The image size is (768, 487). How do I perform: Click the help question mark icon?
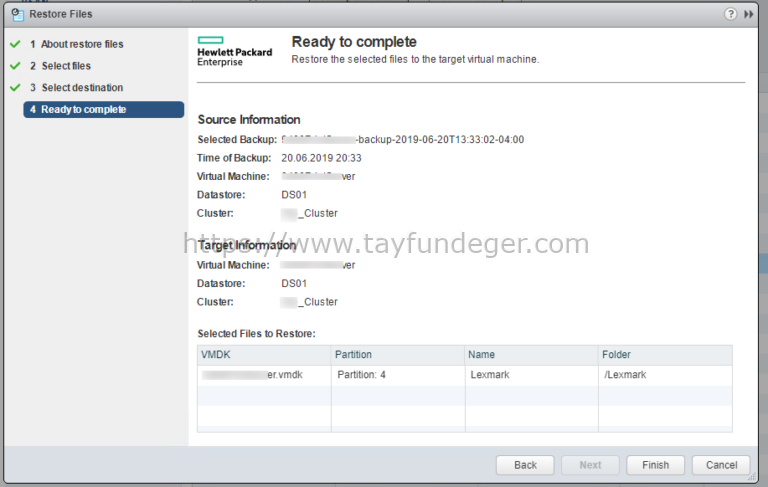732,14
